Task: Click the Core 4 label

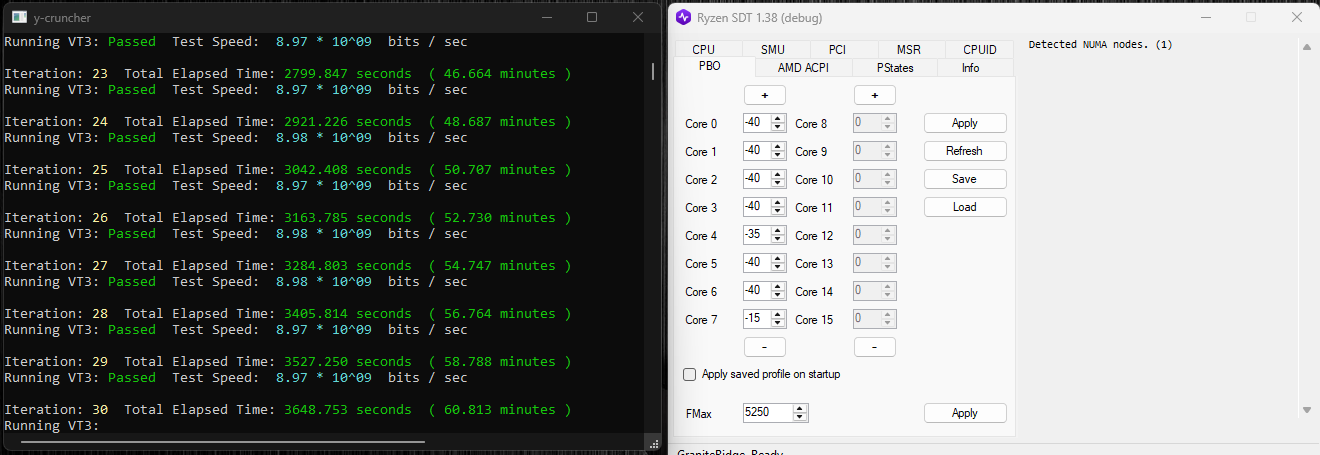Action: pos(701,236)
